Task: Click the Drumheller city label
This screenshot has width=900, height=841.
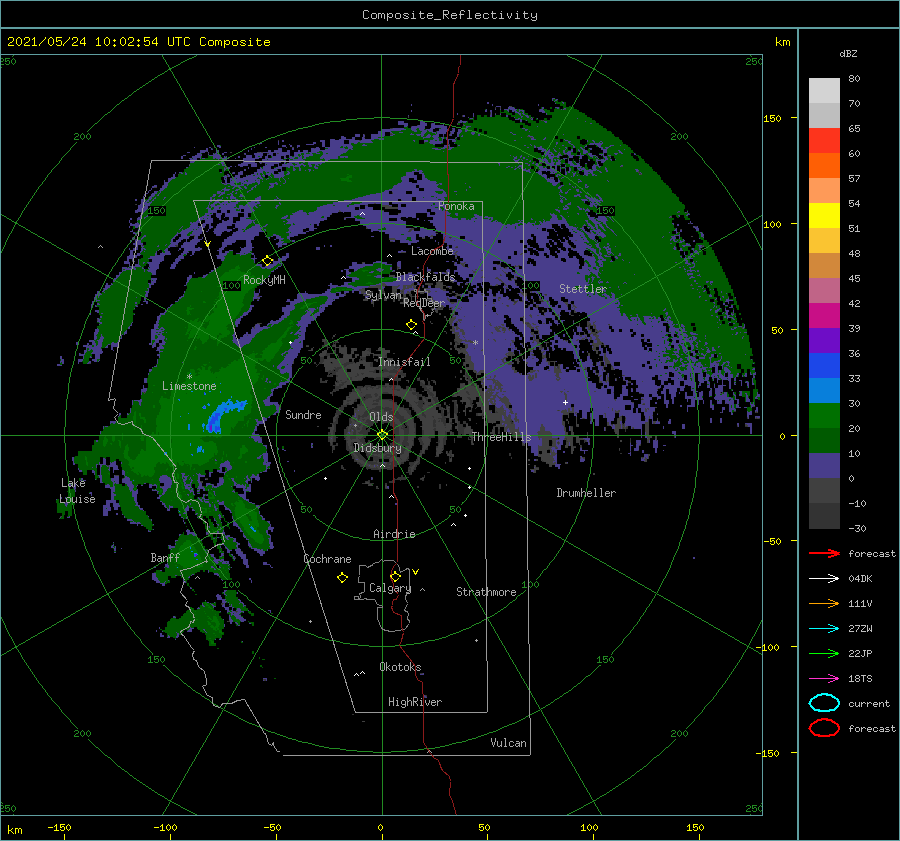Action: pyautogui.click(x=586, y=493)
